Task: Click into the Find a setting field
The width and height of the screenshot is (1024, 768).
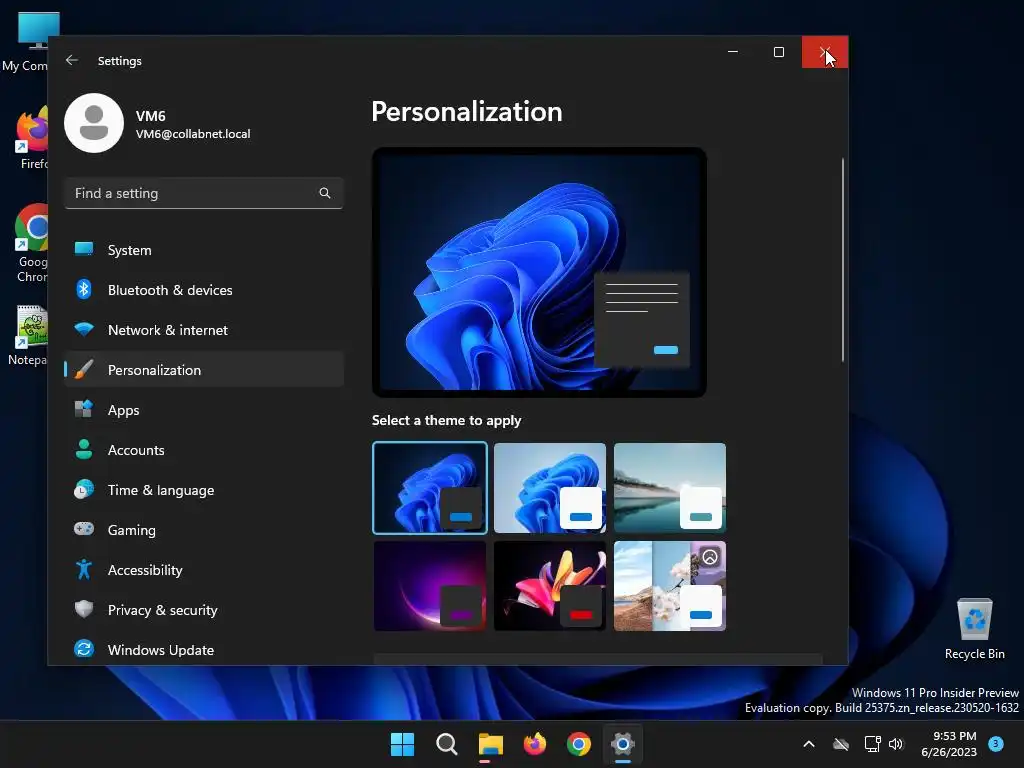Action: point(204,193)
